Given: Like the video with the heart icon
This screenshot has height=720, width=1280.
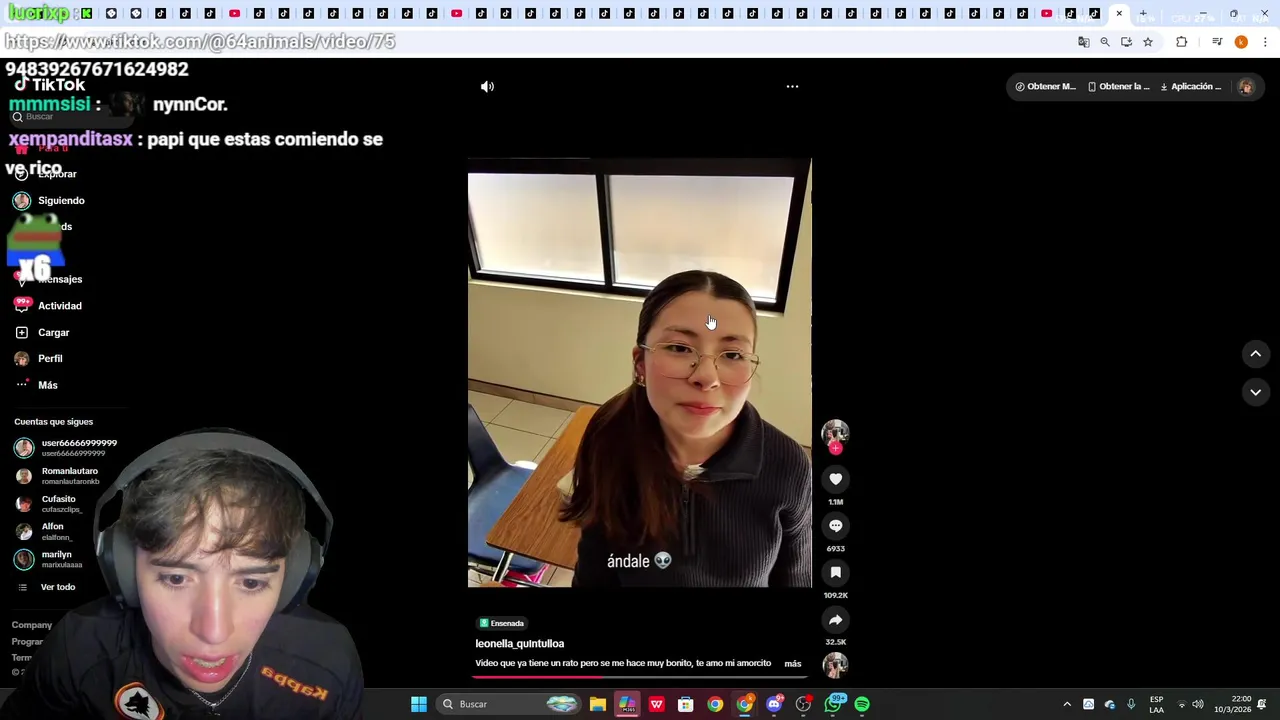Looking at the screenshot, I should tap(835, 479).
